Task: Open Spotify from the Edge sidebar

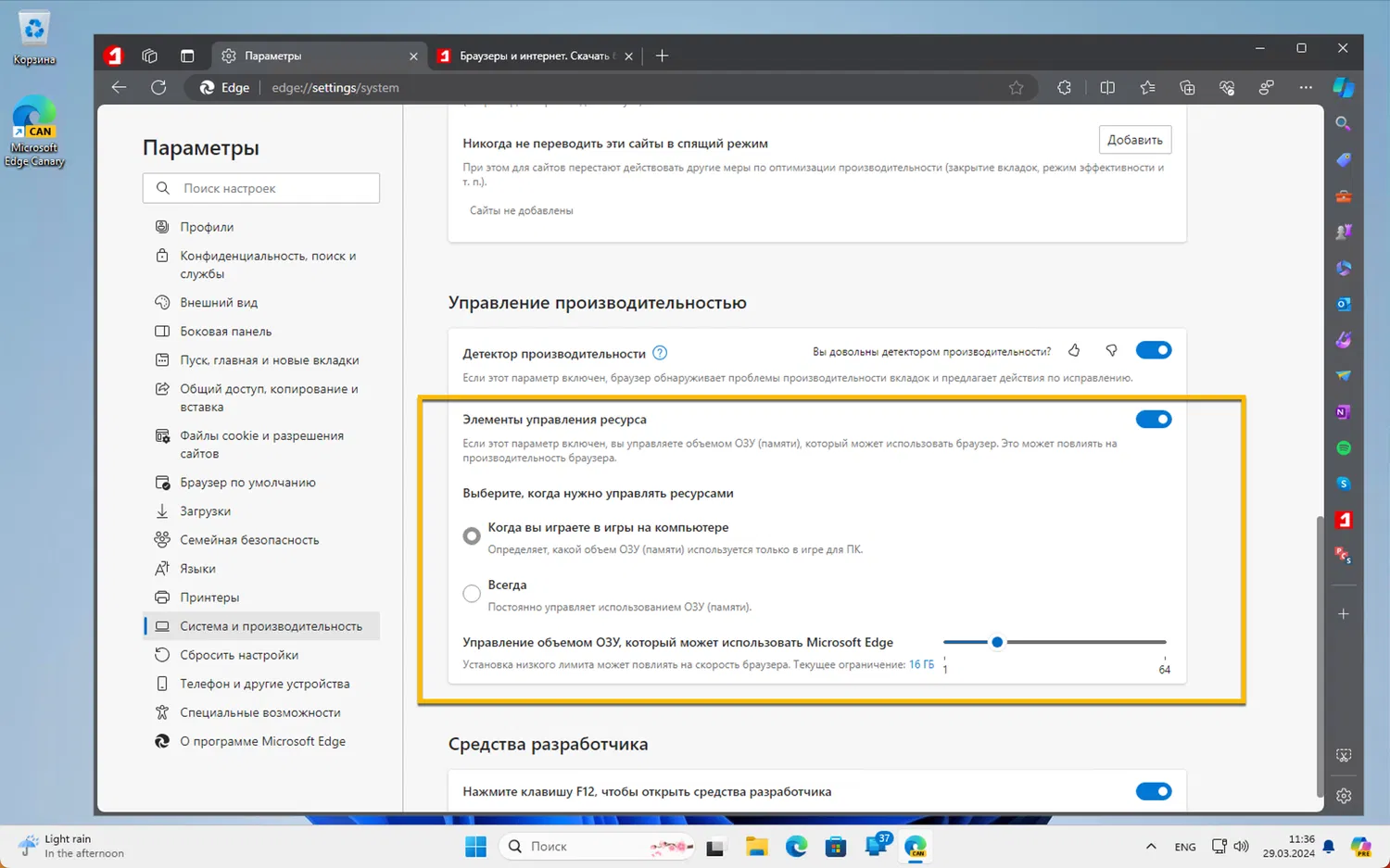Action: point(1343,448)
